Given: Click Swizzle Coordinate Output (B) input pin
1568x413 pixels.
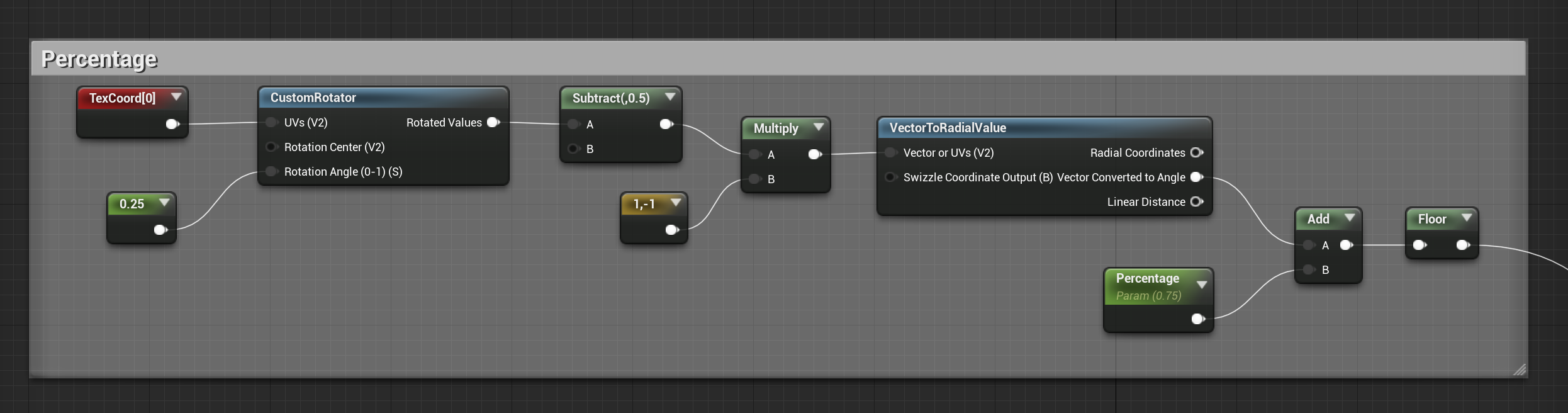Looking at the screenshot, I should click(x=890, y=177).
